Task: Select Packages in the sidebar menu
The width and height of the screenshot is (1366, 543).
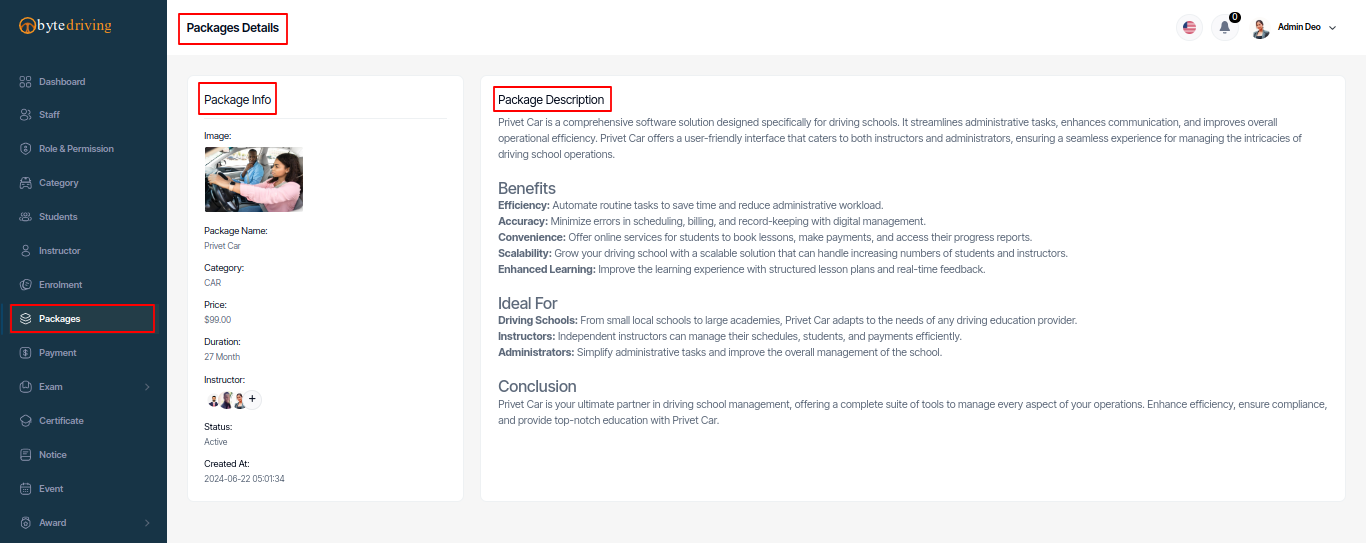Action: [83, 319]
